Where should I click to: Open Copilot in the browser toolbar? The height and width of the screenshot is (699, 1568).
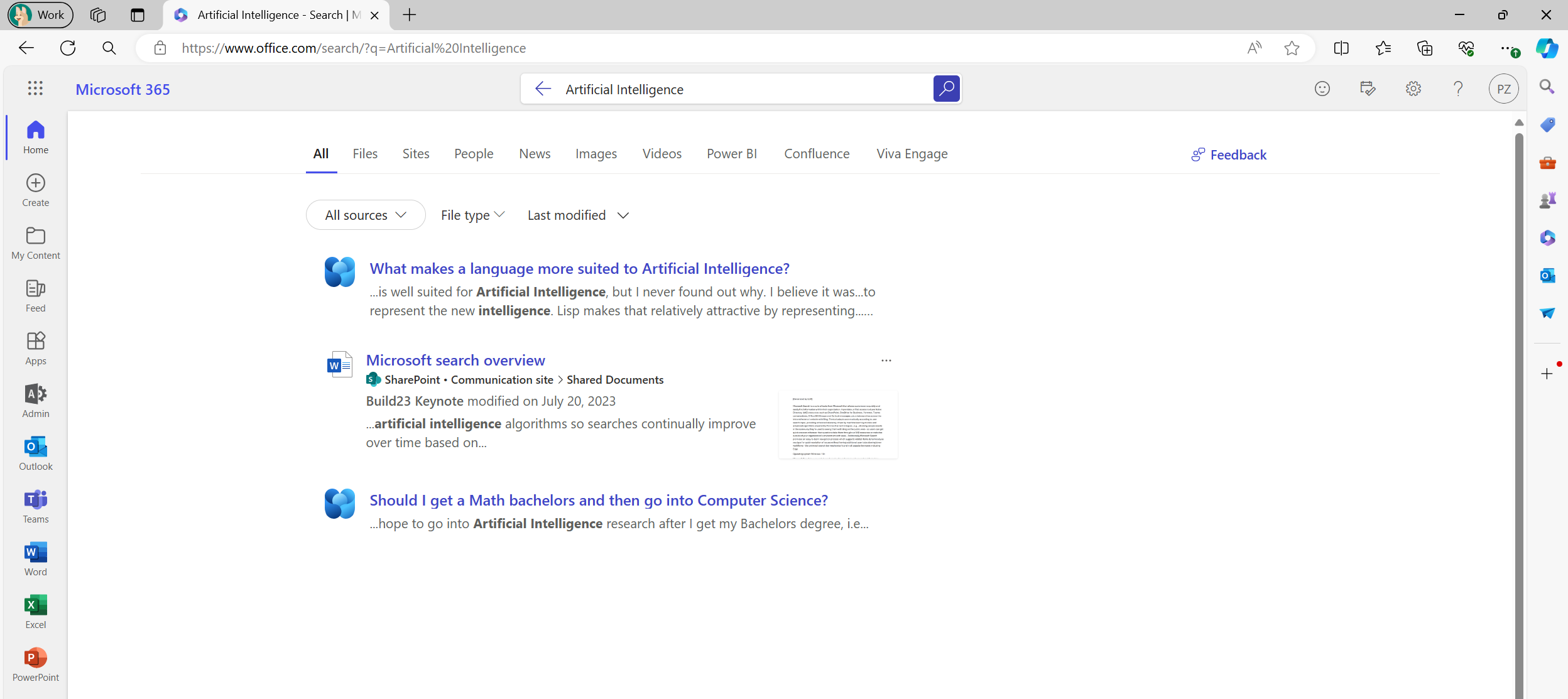(x=1547, y=48)
